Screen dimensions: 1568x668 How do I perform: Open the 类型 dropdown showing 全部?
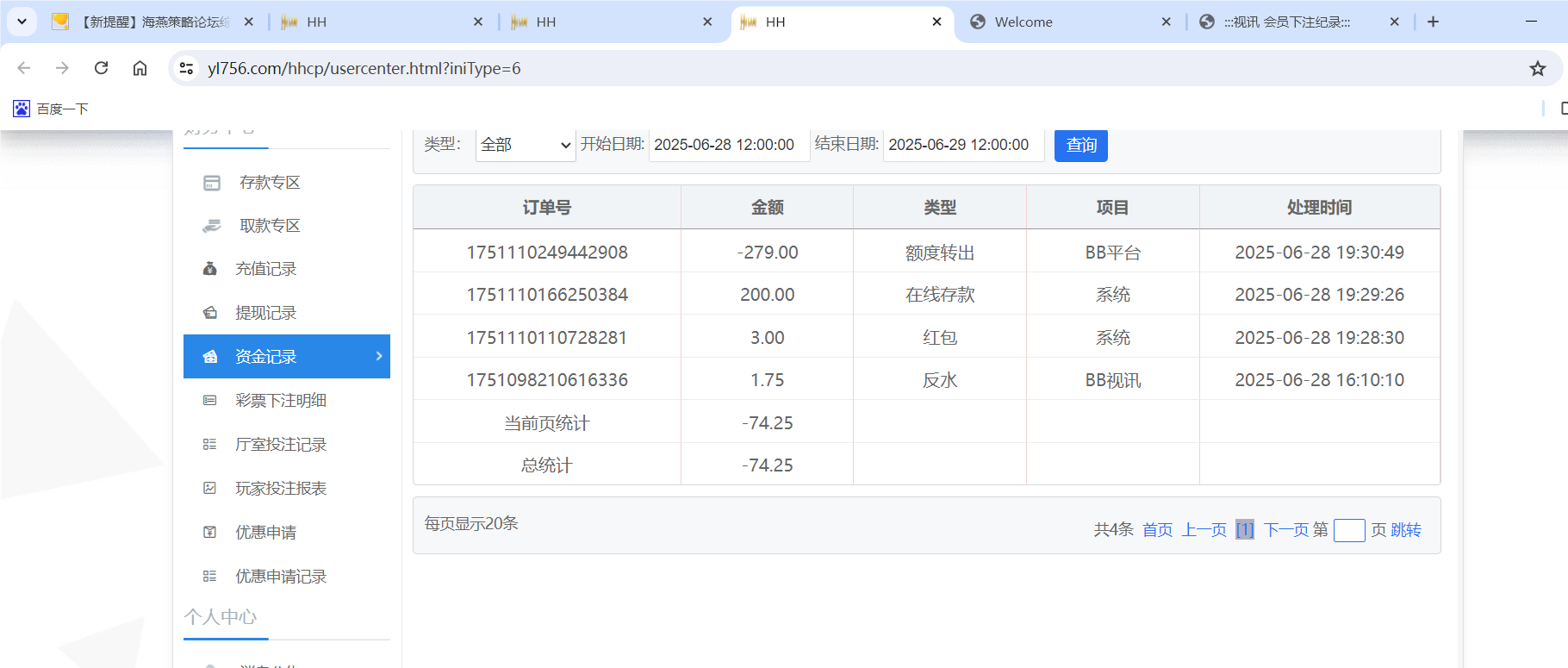525,145
